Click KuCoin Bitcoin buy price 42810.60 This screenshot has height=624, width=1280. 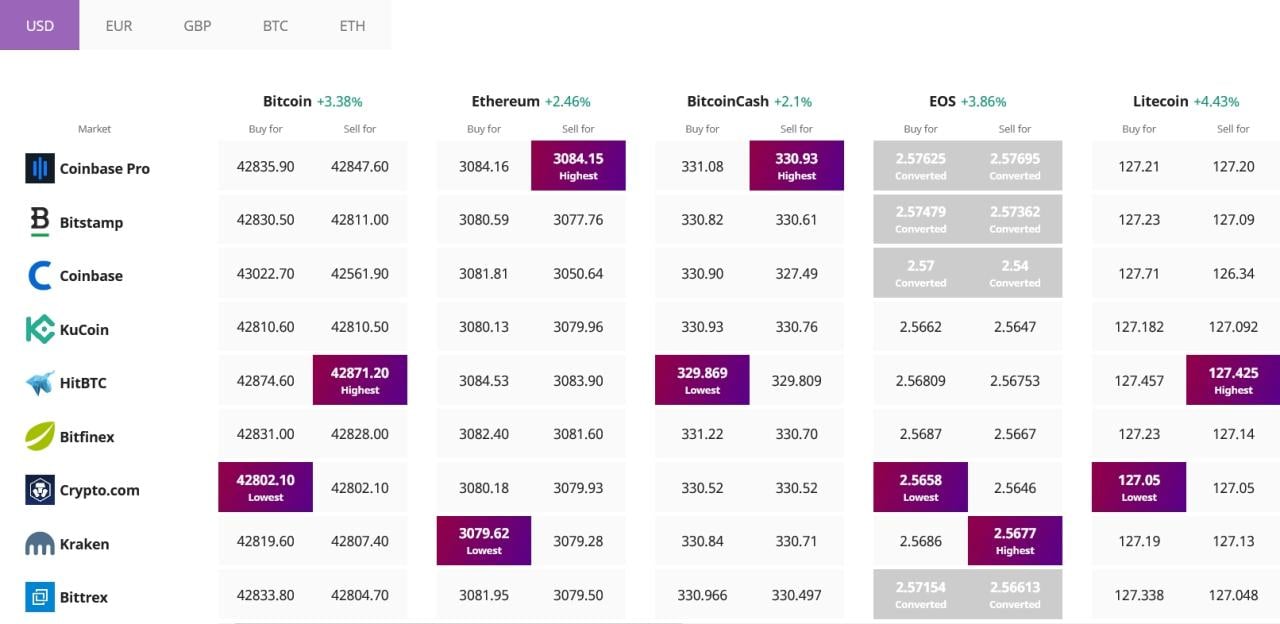tap(266, 327)
